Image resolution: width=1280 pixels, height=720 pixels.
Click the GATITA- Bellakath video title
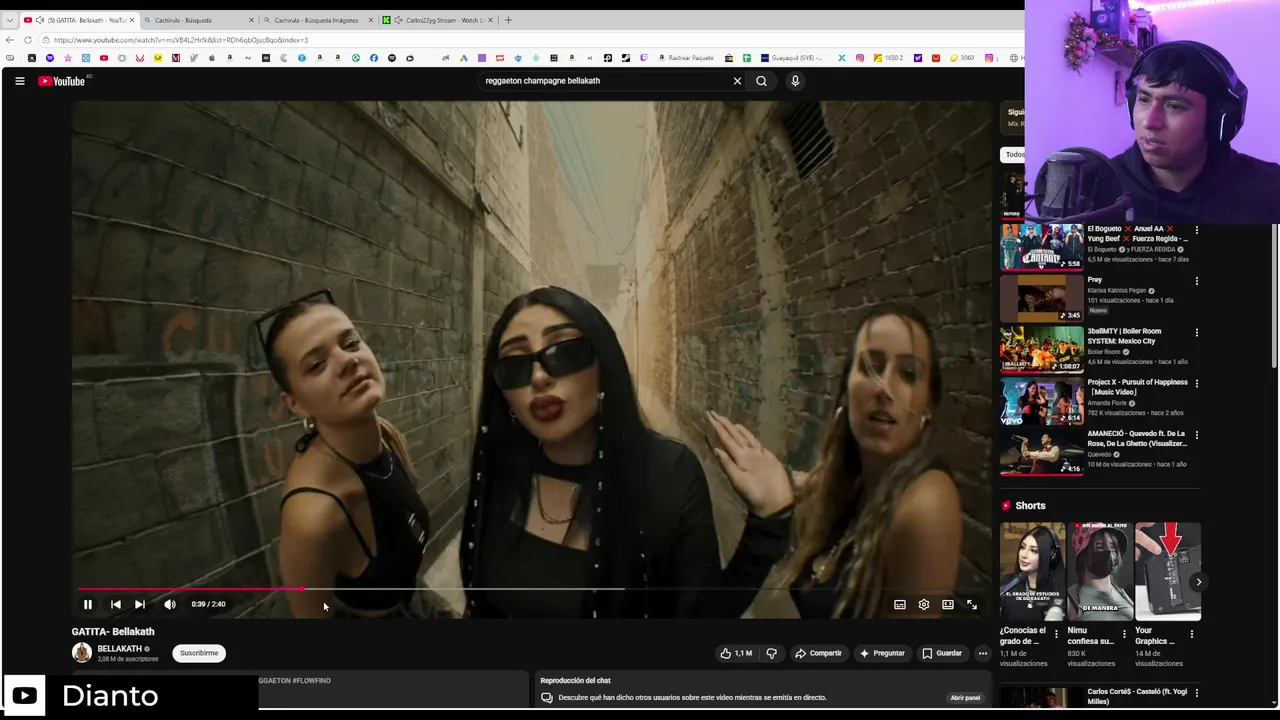point(113,632)
